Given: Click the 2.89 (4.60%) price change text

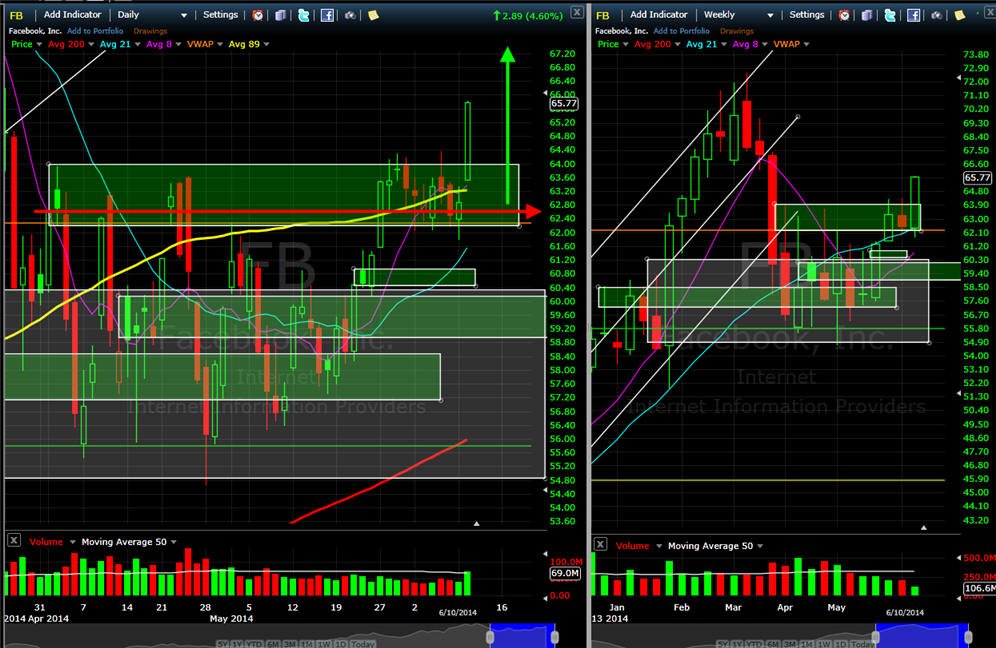Looking at the screenshot, I should pyautogui.click(x=528, y=16).
